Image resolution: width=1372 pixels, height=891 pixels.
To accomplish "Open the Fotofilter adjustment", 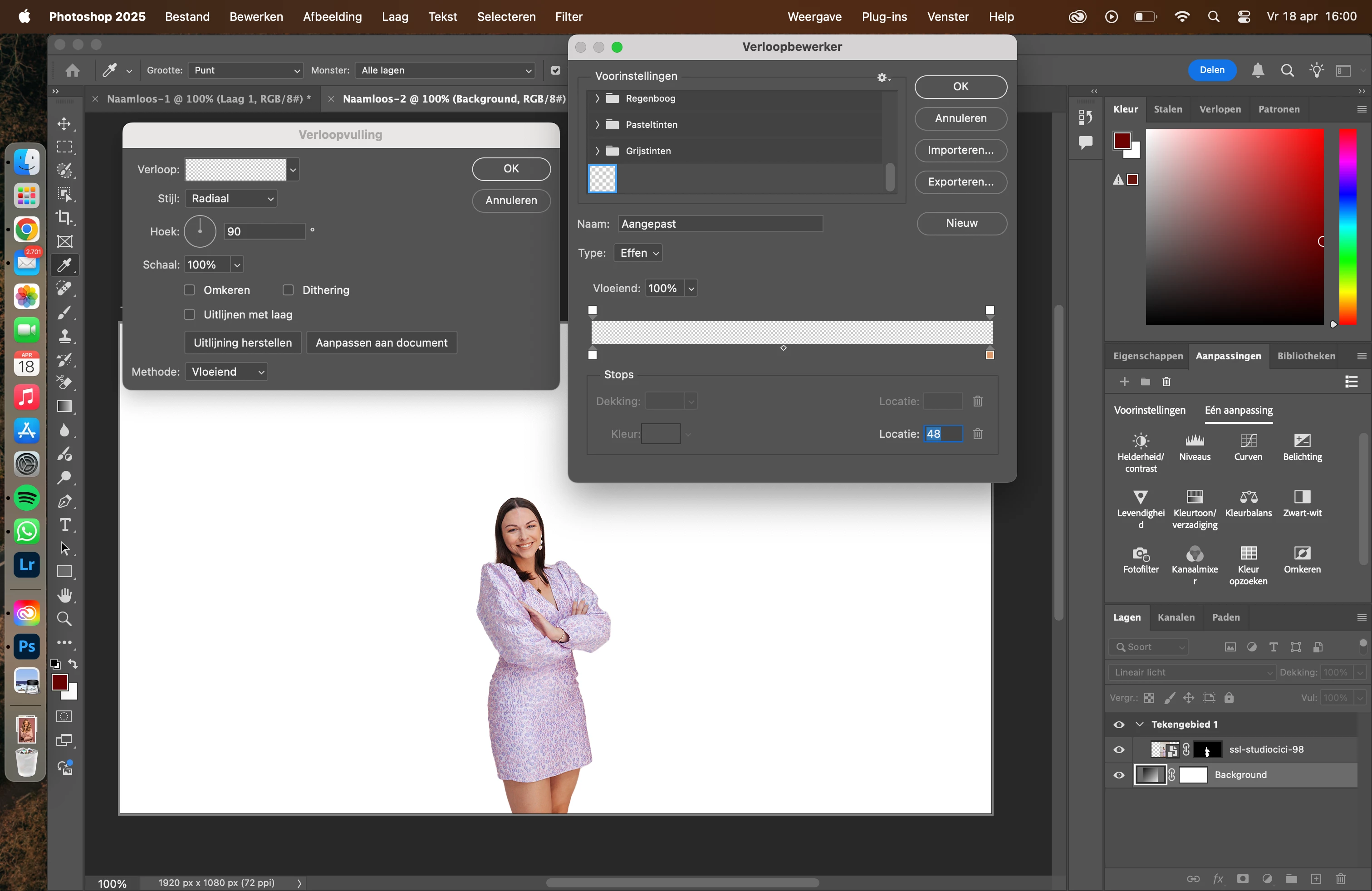I will click(x=1140, y=554).
